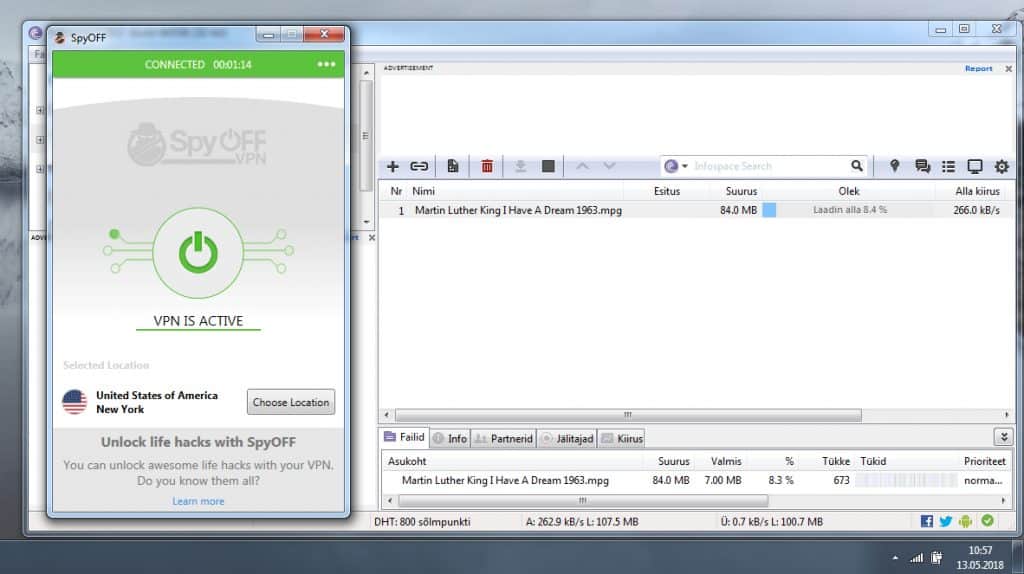Click DHT nodes status text
The height and width of the screenshot is (574, 1024).
(x=422, y=522)
